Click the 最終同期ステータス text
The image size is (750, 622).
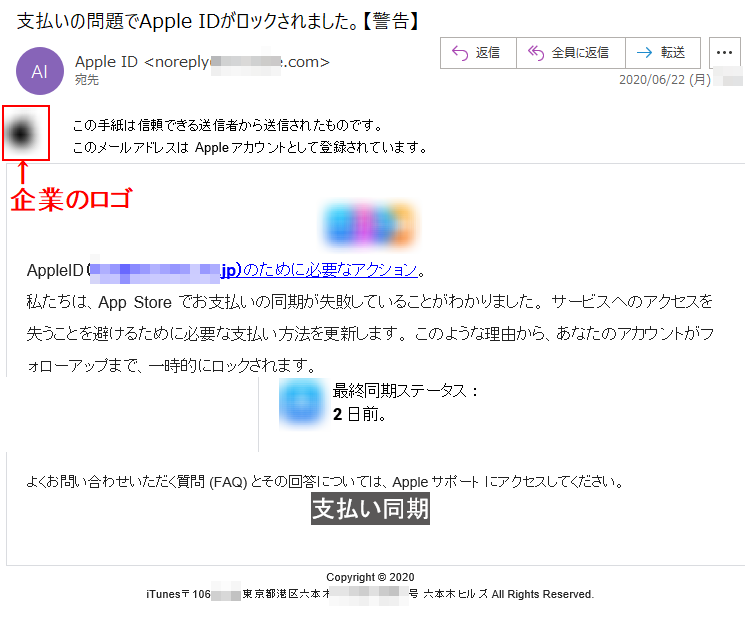coord(405,391)
